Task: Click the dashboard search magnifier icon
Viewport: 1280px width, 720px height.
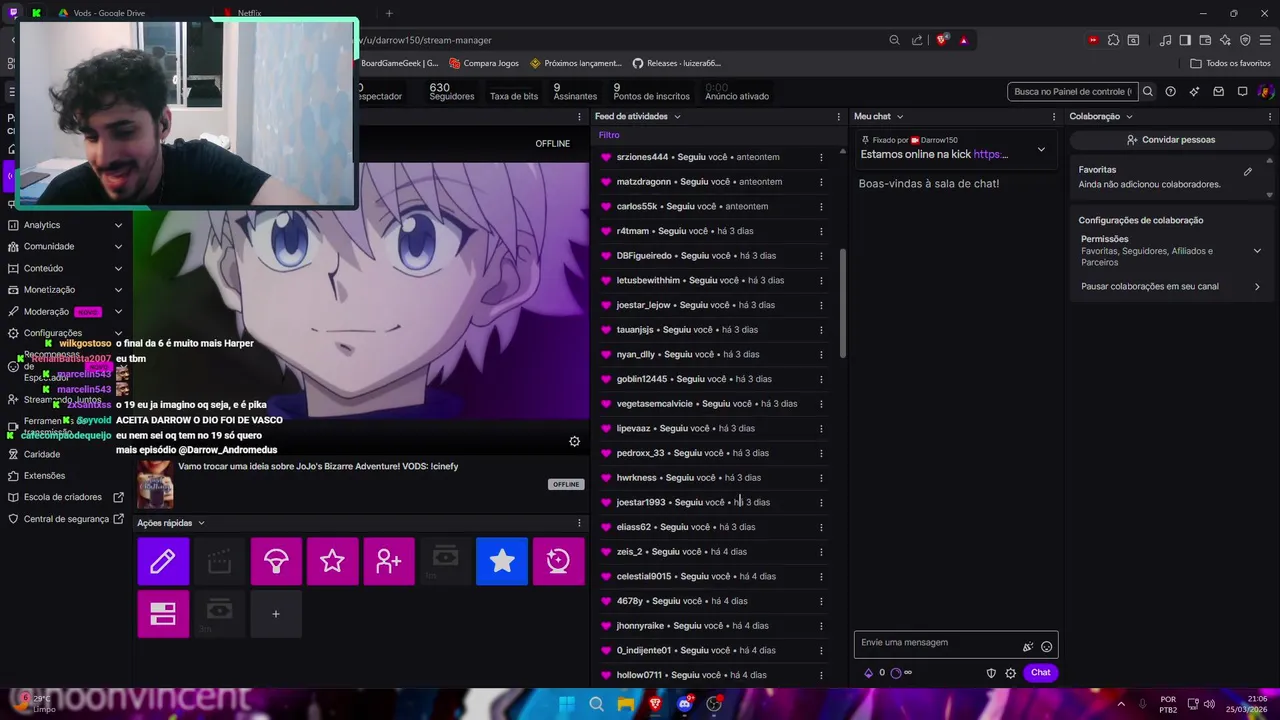Action: point(1148,91)
